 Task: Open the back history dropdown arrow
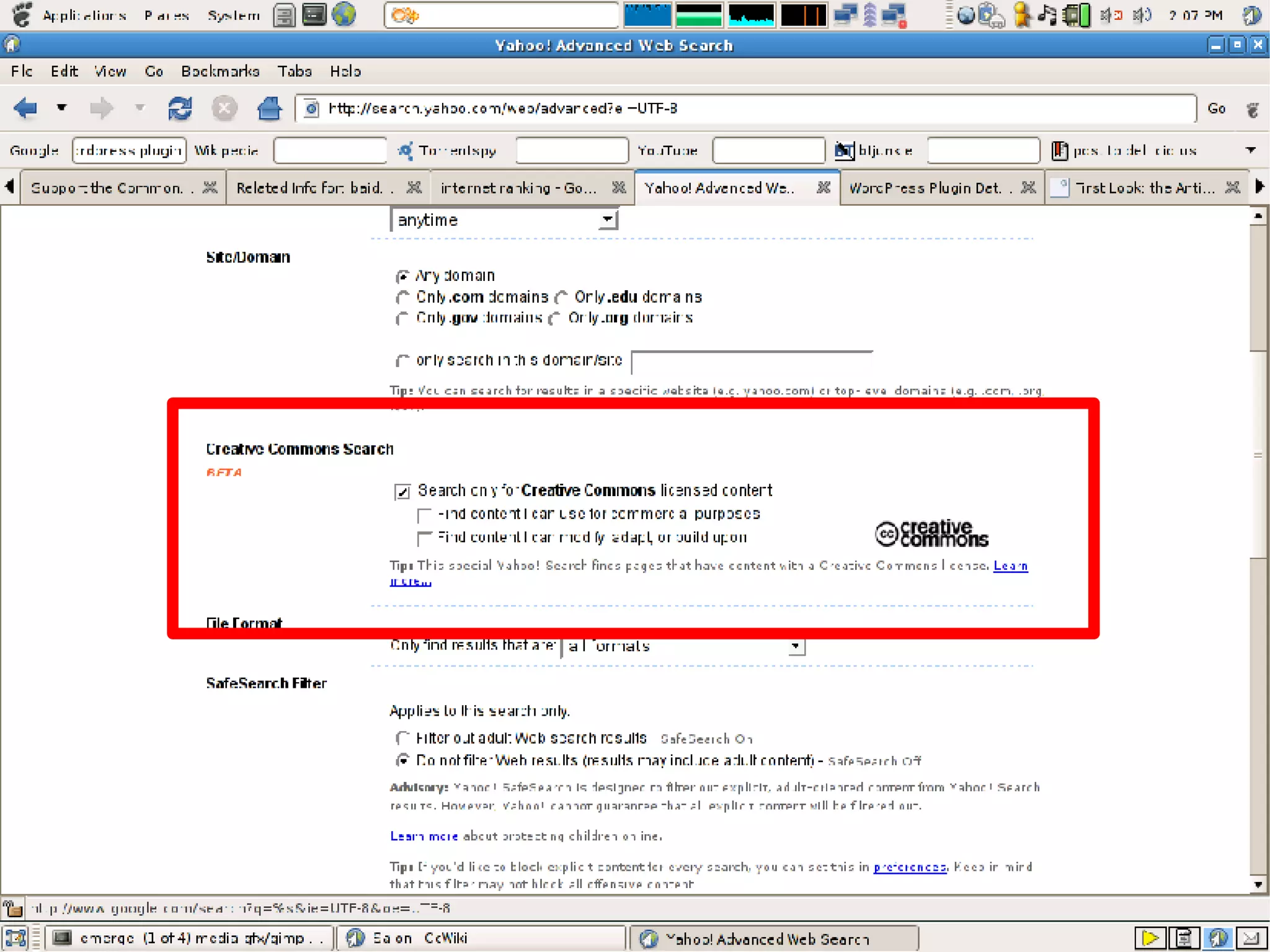(61, 109)
